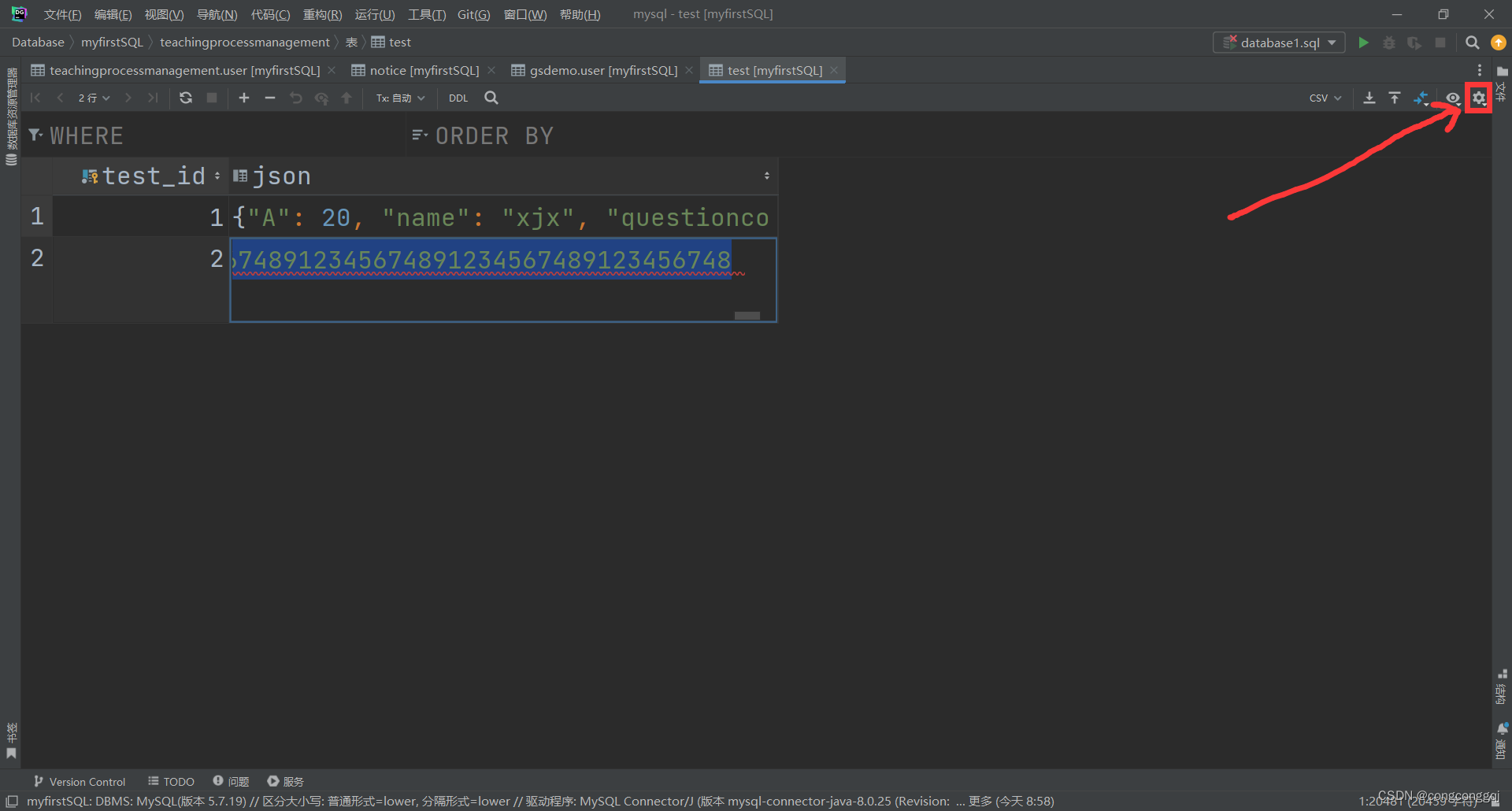Open the 服务 services tool window

[x=285, y=781]
